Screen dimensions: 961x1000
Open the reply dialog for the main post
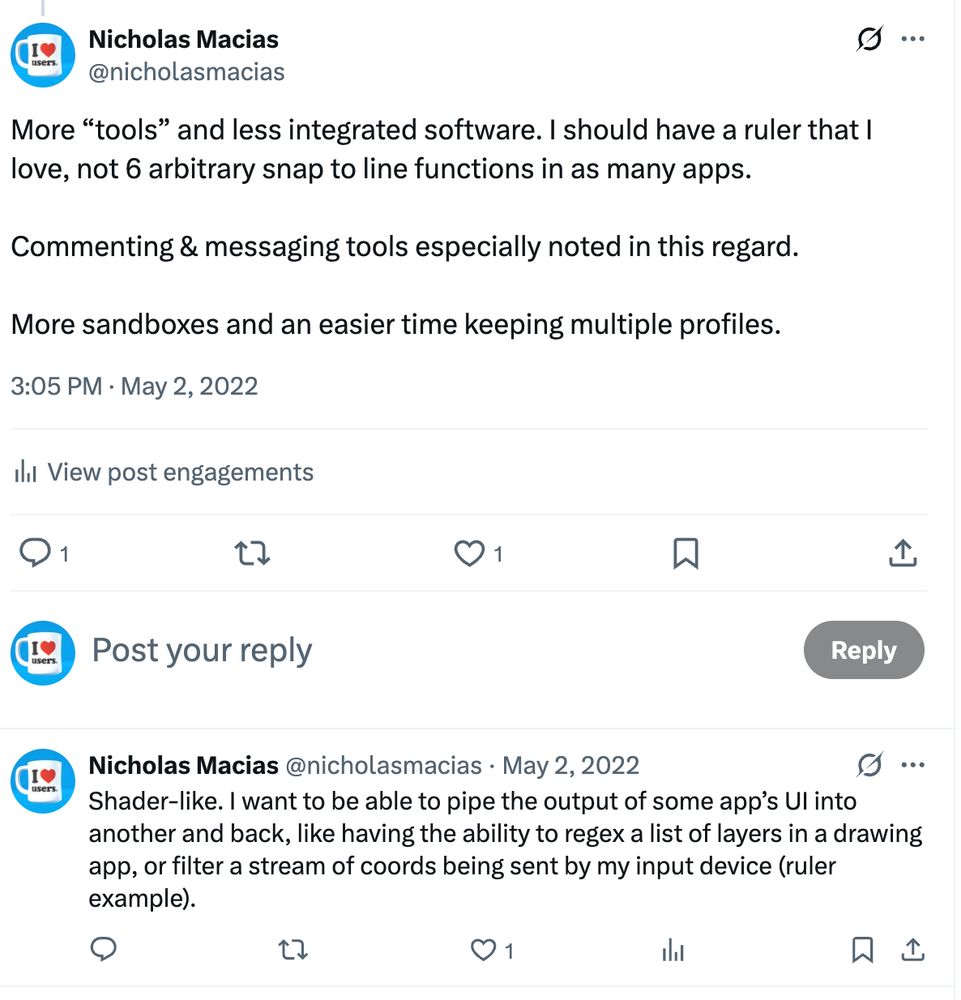[x=36, y=552]
